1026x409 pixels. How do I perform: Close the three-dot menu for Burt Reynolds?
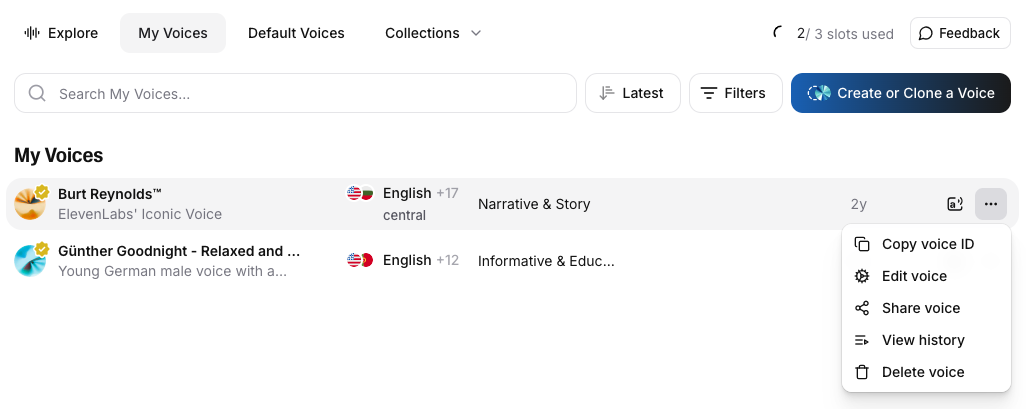[991, 204]
